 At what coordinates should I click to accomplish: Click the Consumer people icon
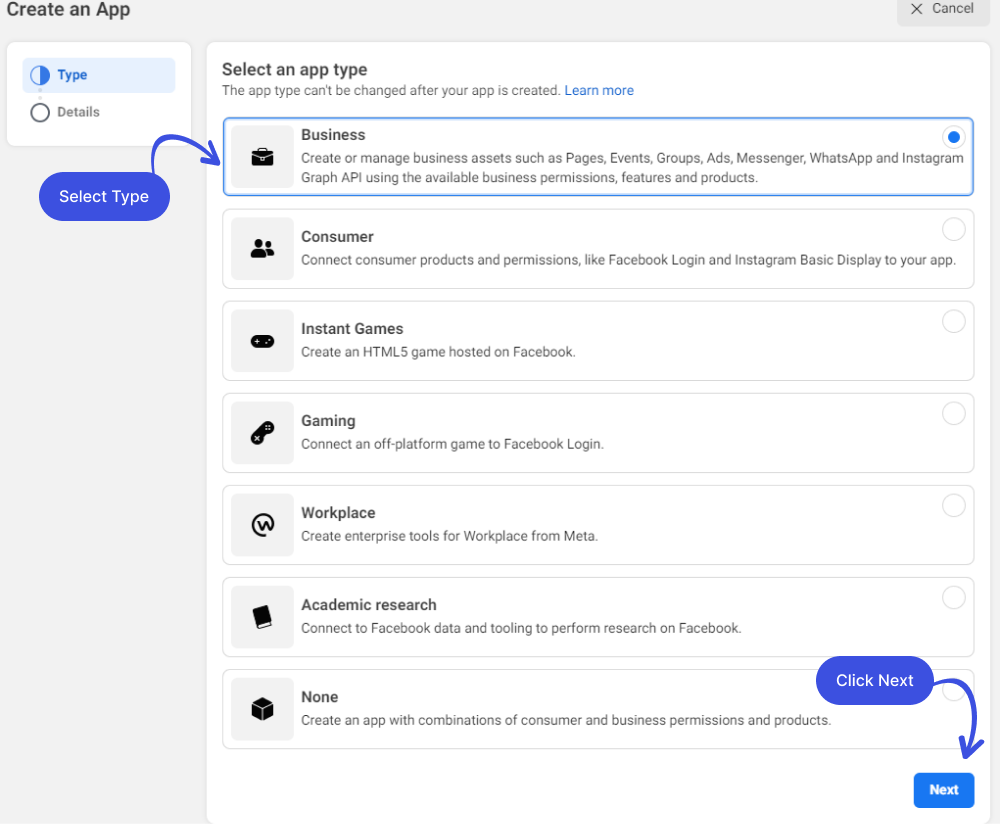tap(262, 248)
